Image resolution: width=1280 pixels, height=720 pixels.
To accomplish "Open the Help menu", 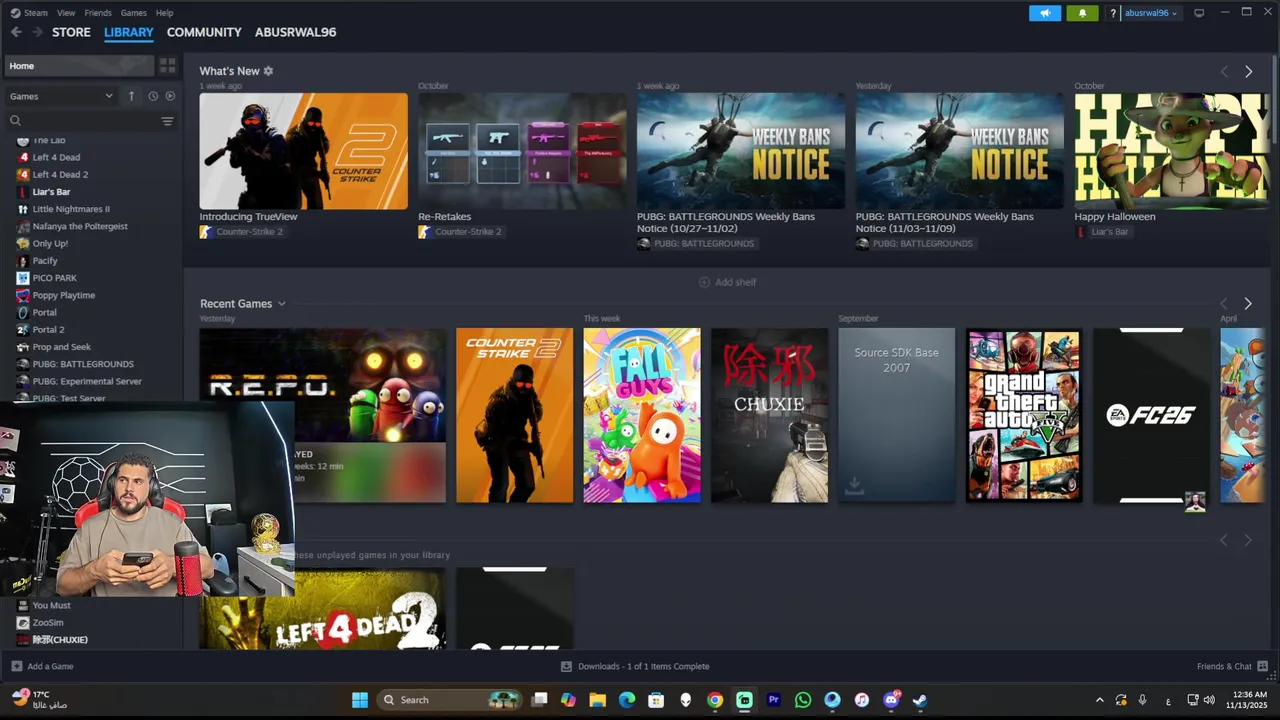I will 165,13.
